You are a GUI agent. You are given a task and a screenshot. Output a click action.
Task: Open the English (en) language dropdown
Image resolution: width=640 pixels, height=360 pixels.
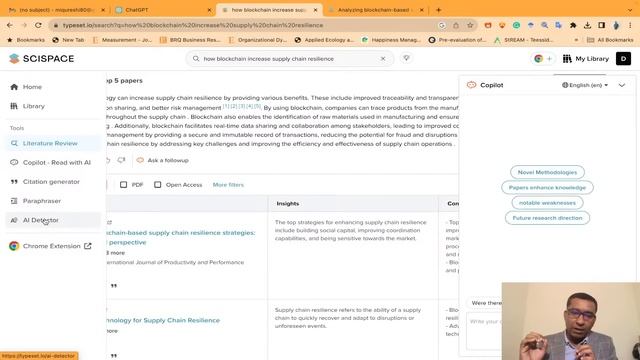585,85
